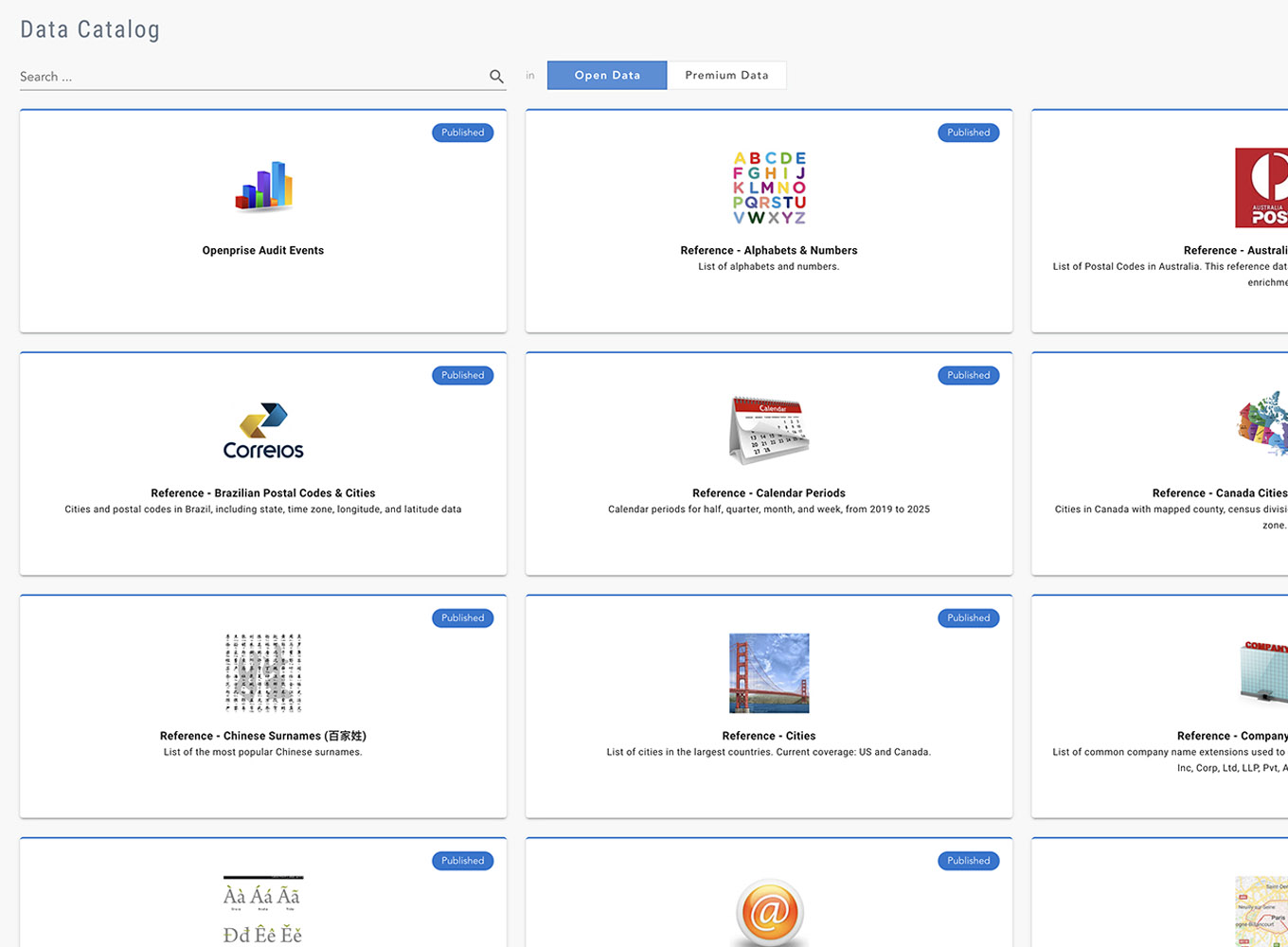The height and width of the screenshot is (947, 1288).
Task: Click Published badge on Openprise Audit Events card
Action: [462, 133]
